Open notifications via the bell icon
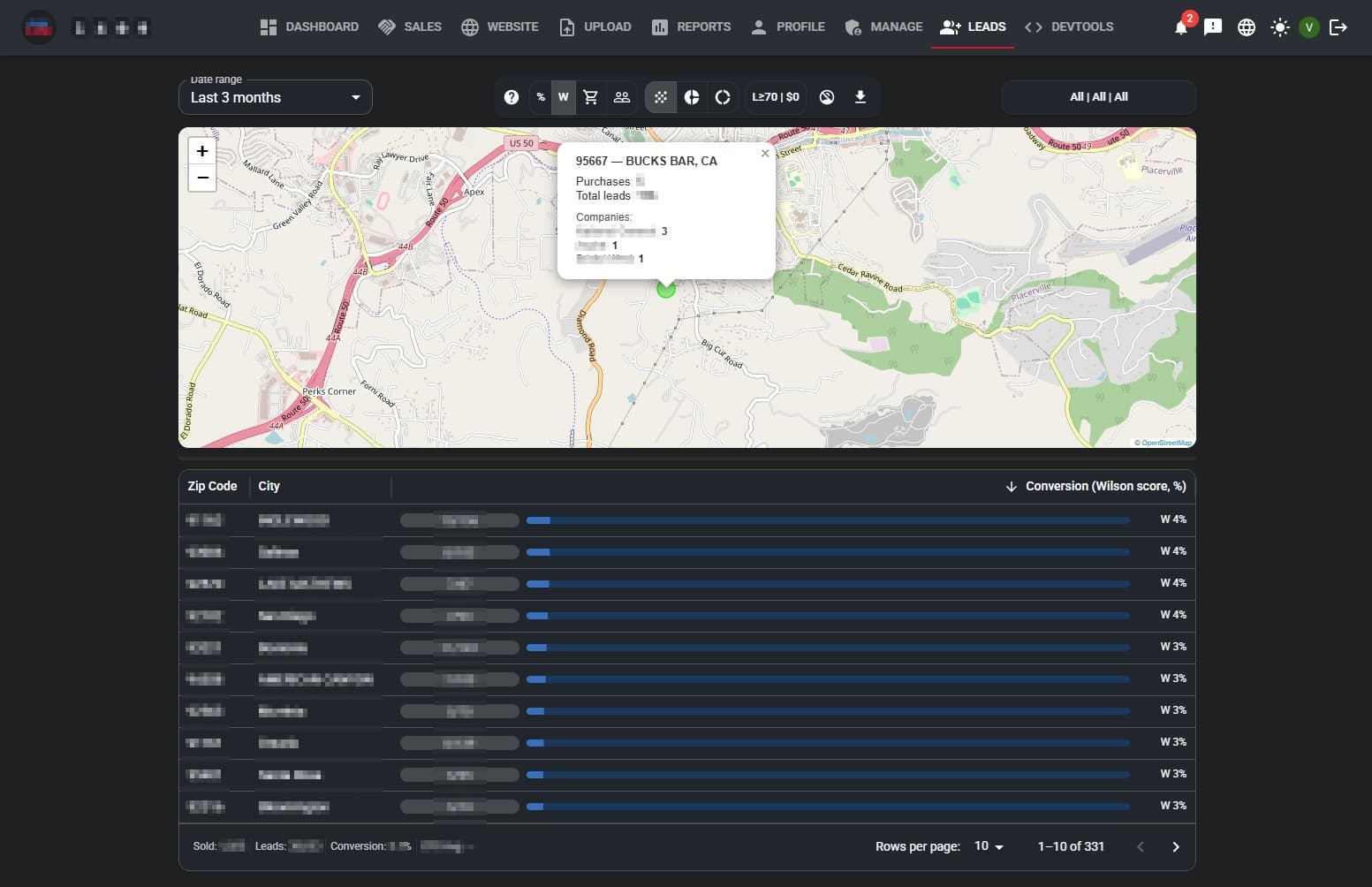This screenshot has height=887, width=1372. [x=1181, y=27]
